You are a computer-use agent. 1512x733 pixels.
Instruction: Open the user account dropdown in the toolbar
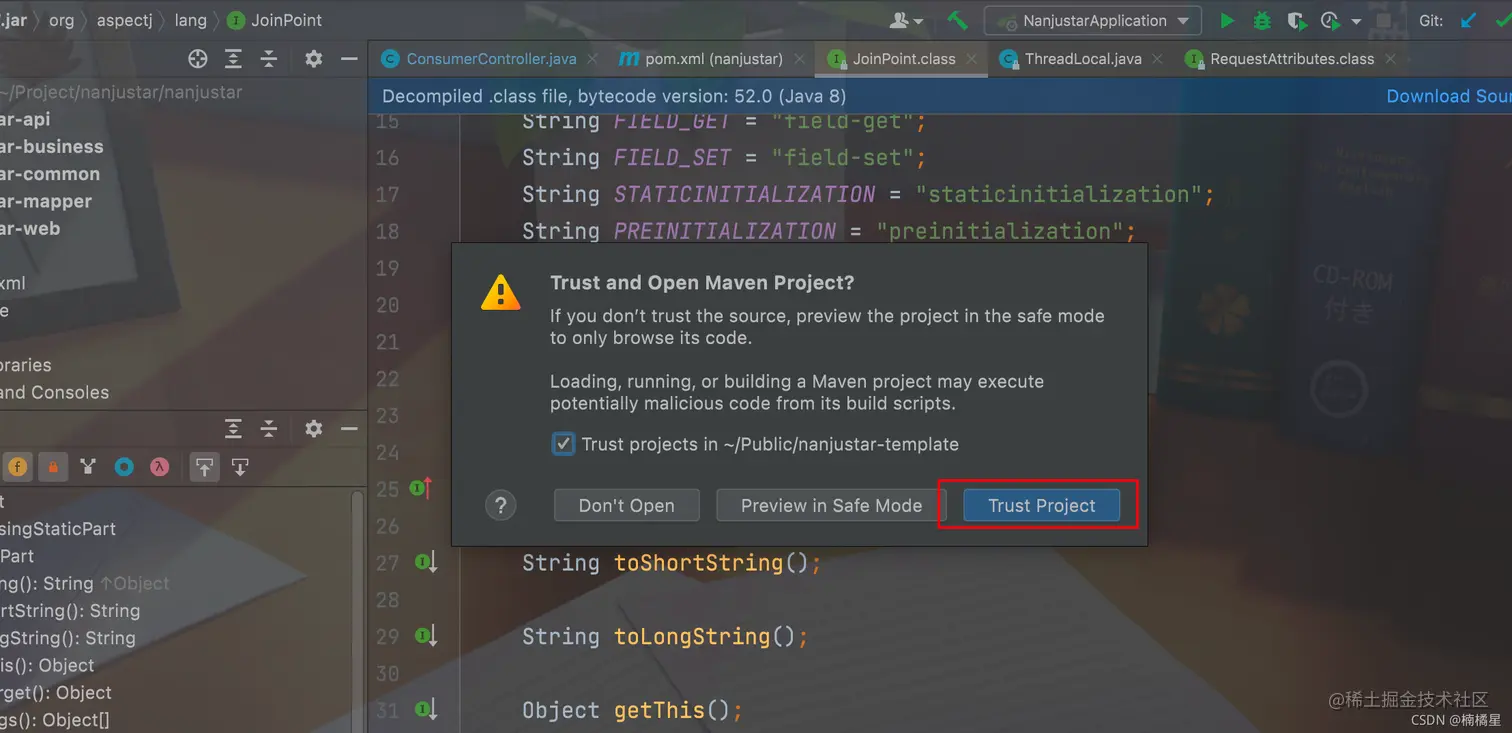[907, 20]
